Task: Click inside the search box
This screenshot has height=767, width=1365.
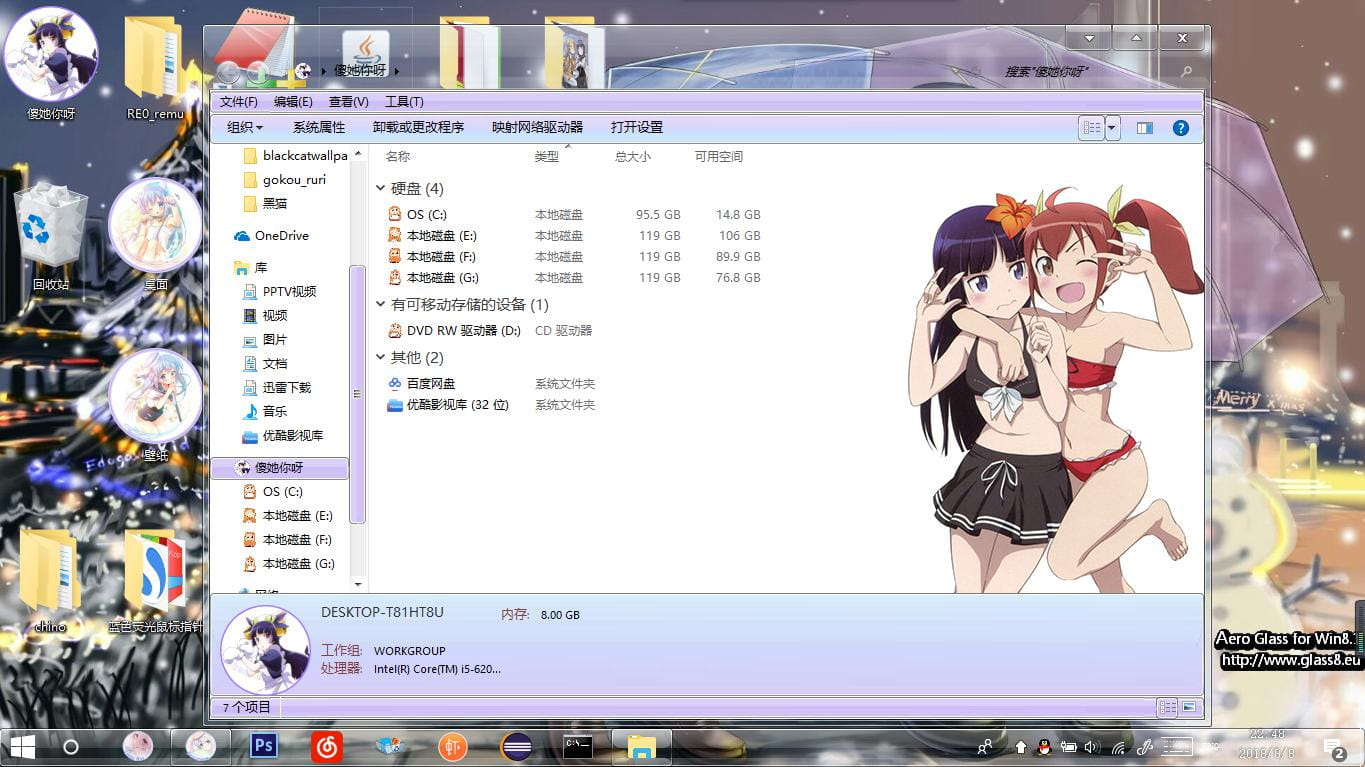Action: pos(1050,71)
